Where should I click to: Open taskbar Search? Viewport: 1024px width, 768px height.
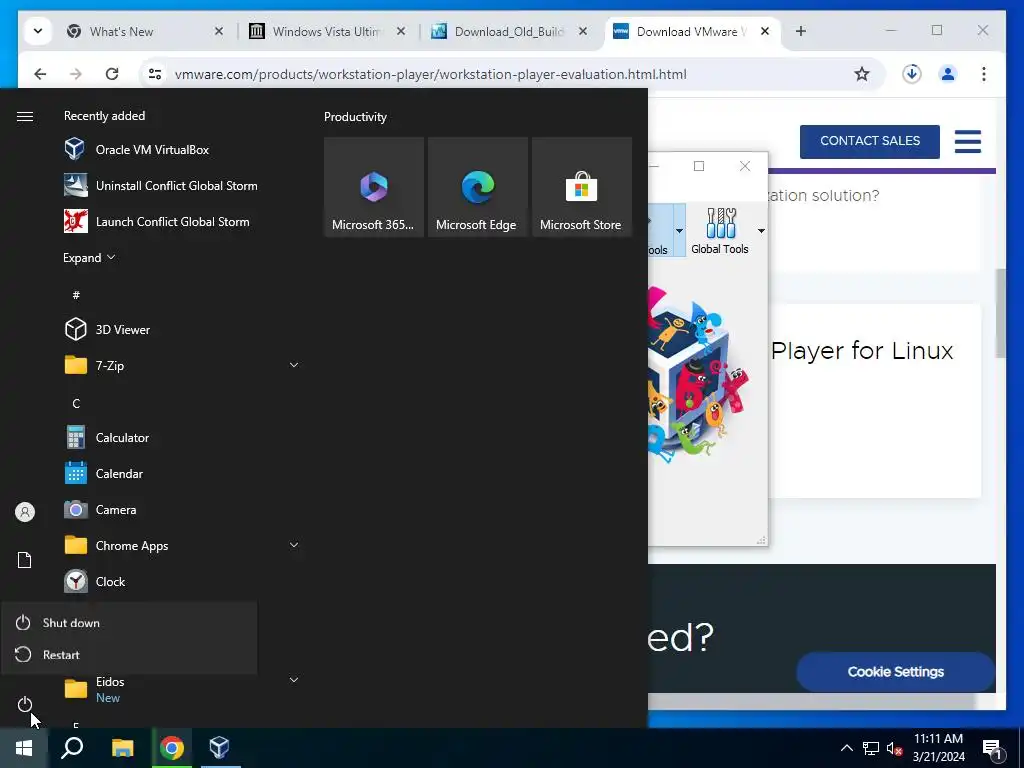click(72, 748)
